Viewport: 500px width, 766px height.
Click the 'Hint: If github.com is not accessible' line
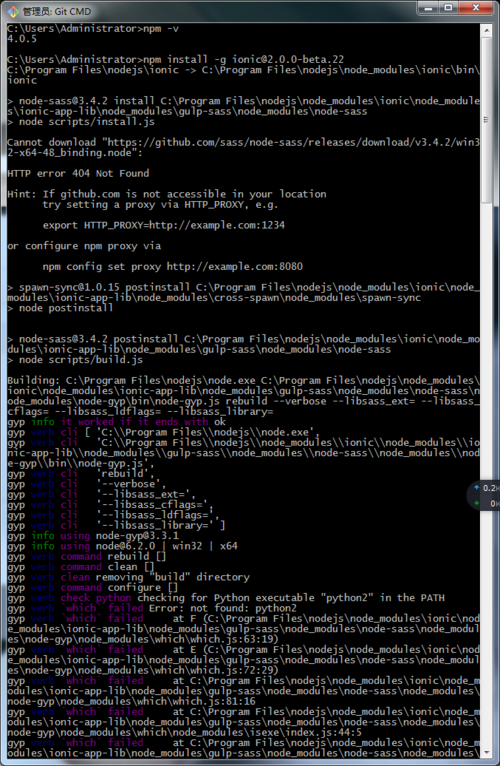pos(167,194)
